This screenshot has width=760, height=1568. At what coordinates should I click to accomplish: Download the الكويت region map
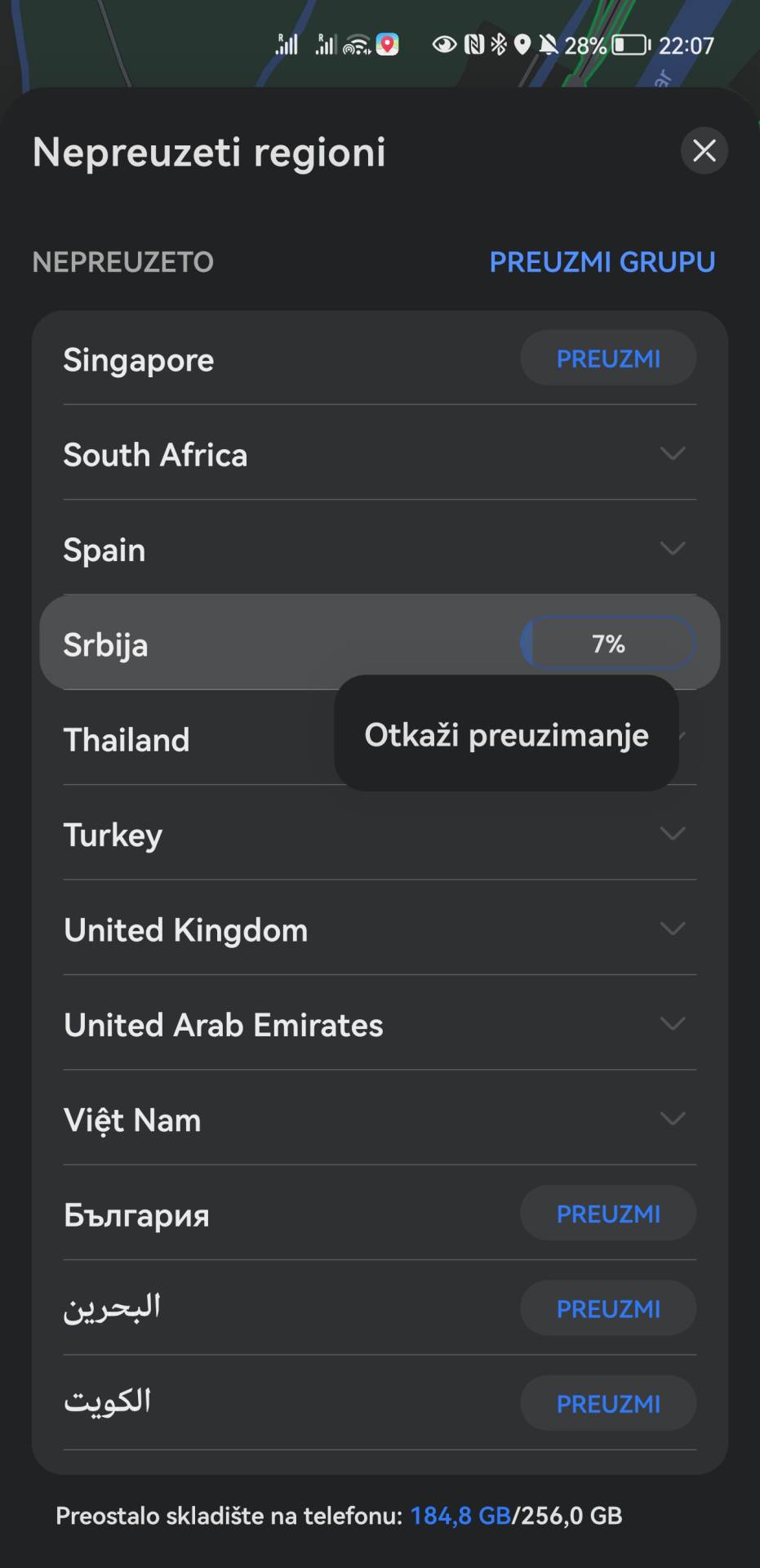(607, 1403)
